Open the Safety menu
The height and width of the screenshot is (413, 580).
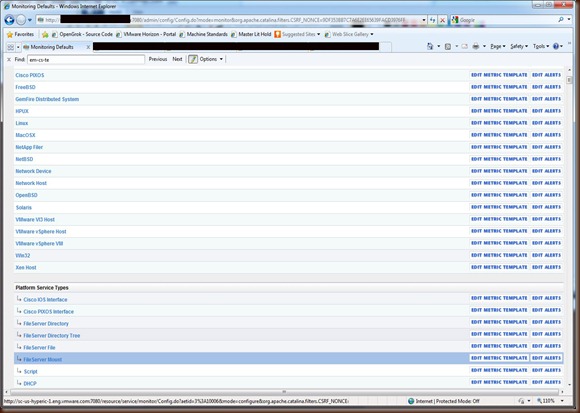pyautogui.click(x=519, y=46)
